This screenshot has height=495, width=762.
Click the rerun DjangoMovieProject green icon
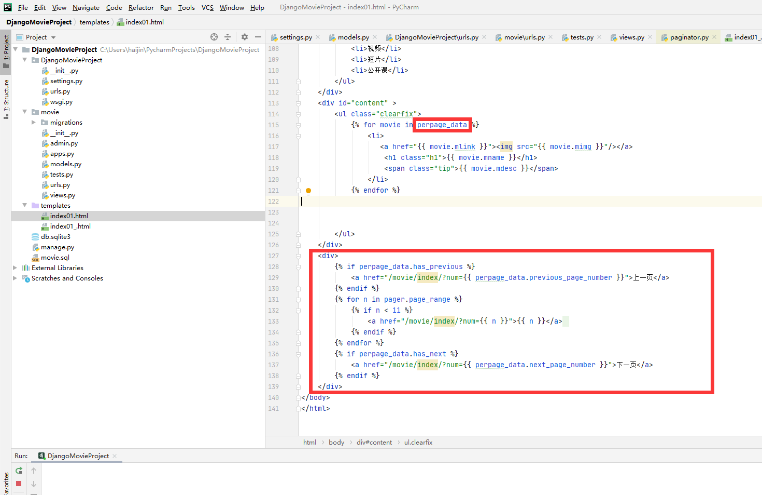19,470
